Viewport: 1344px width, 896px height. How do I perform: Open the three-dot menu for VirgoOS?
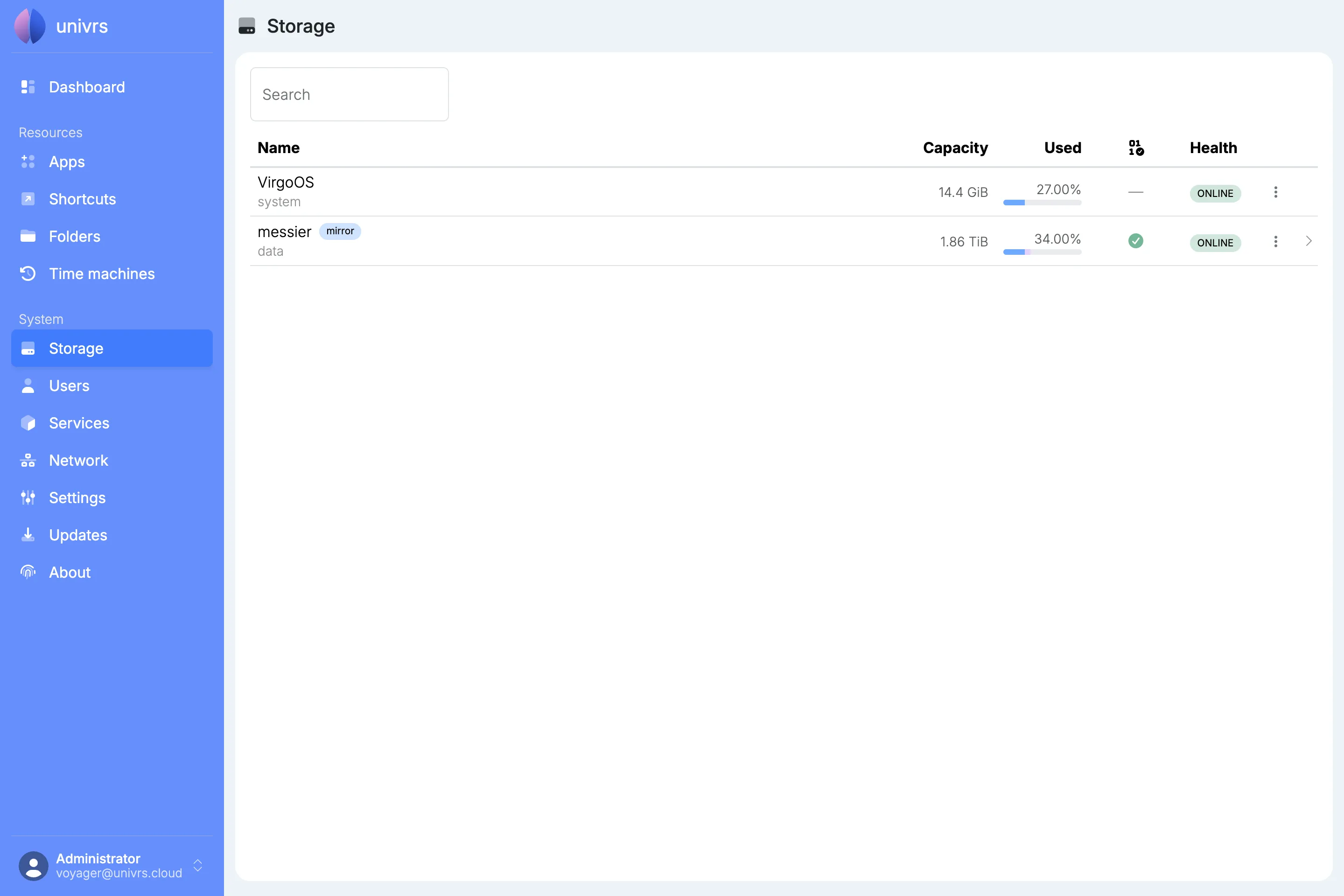(1275, 192)
